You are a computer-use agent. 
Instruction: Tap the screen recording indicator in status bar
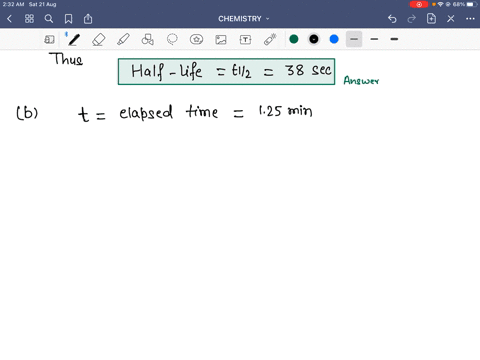click(419, 4)
